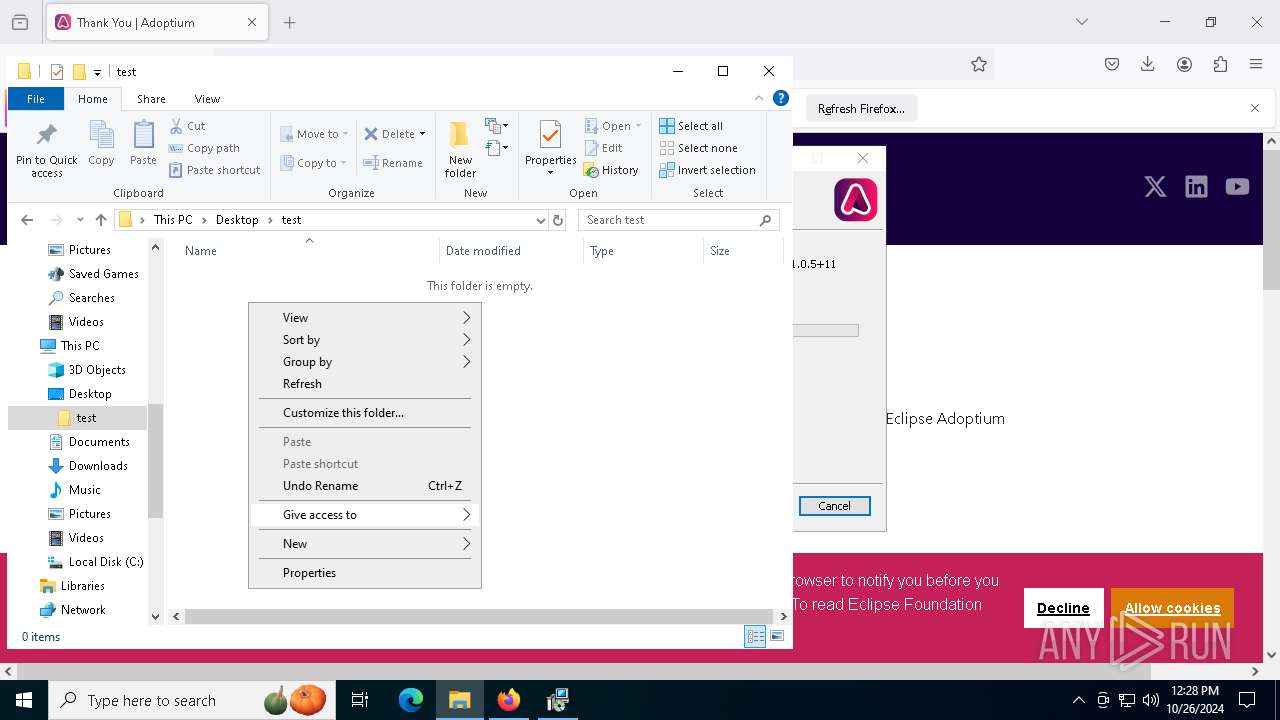Screen dimensions: 1280x720
Task: Expand address bar history dropdown
Action: (x=541, y=220)
